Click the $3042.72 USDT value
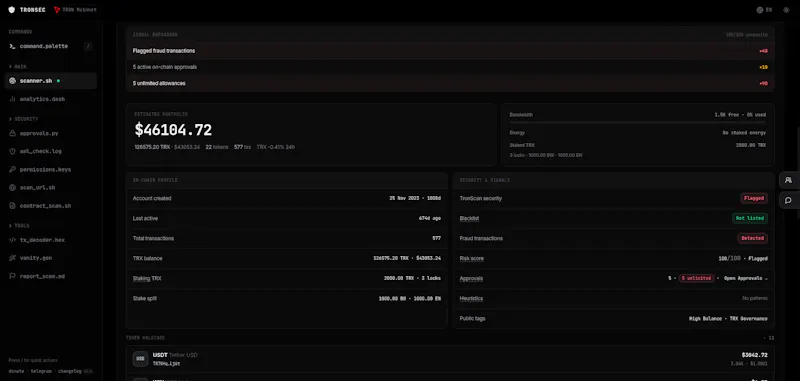The image size is (800, 381). coord(754,355)
